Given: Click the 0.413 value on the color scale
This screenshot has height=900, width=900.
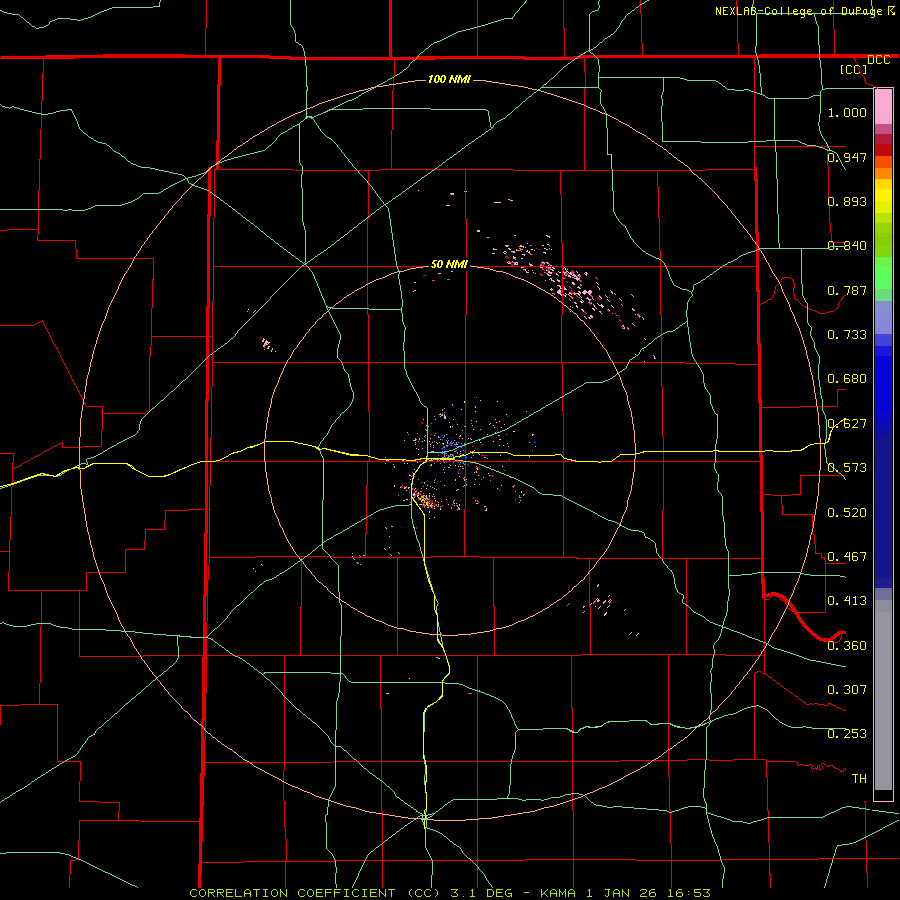Looking at the screenshot, I should click(x=847, y=601).
